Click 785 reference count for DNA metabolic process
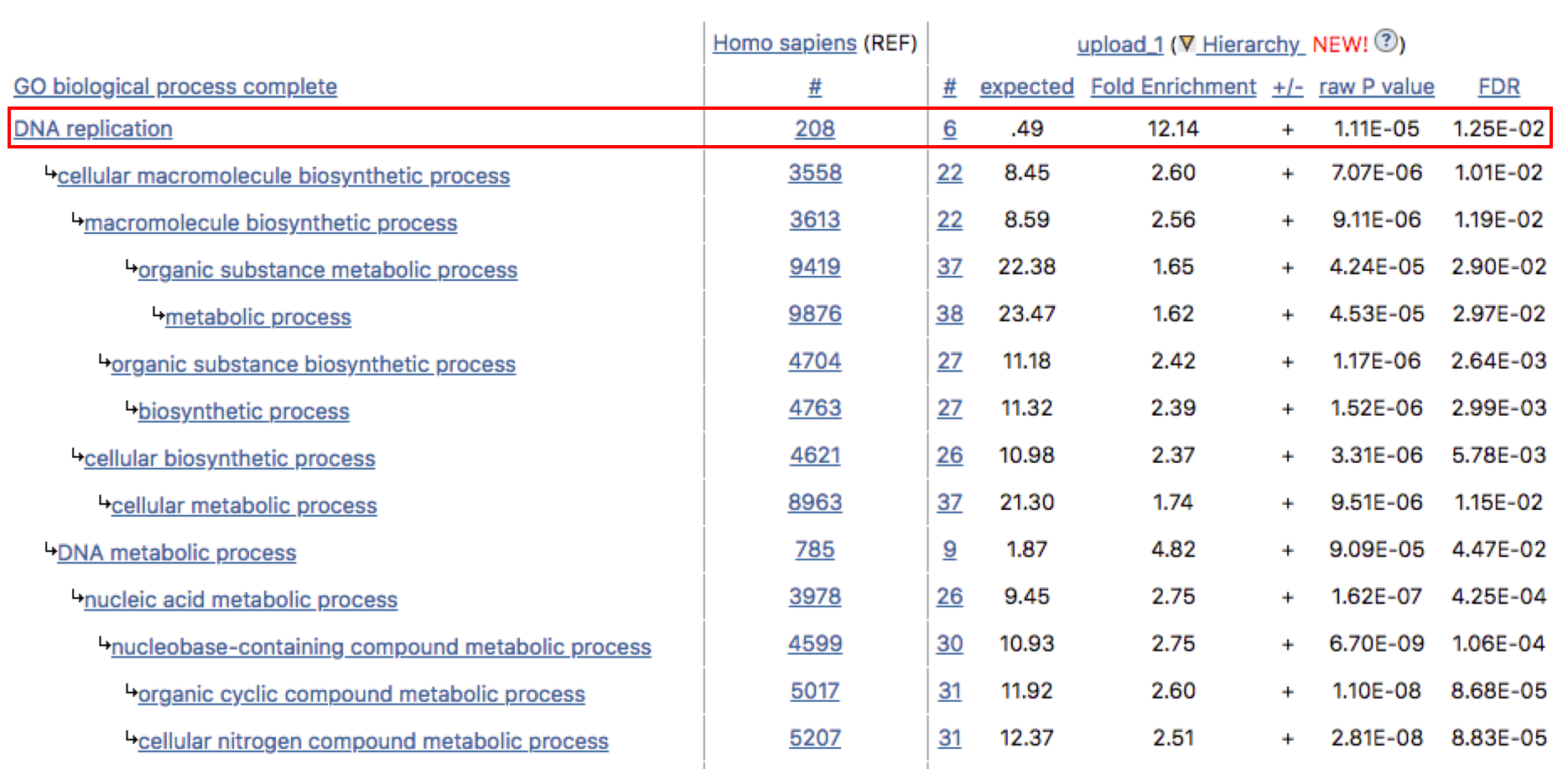This screenshot has height=769, width=1568. point(814,549)
